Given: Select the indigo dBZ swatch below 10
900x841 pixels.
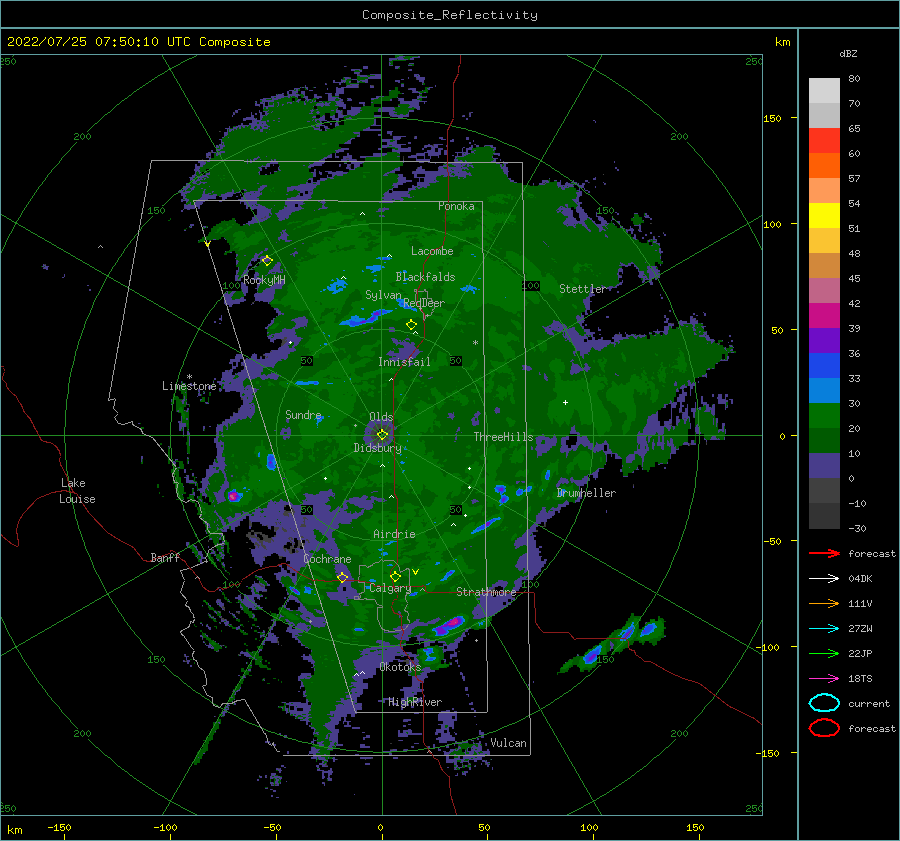Looking at the screenshot, I should pyautogui.click(x=824, y=466).
